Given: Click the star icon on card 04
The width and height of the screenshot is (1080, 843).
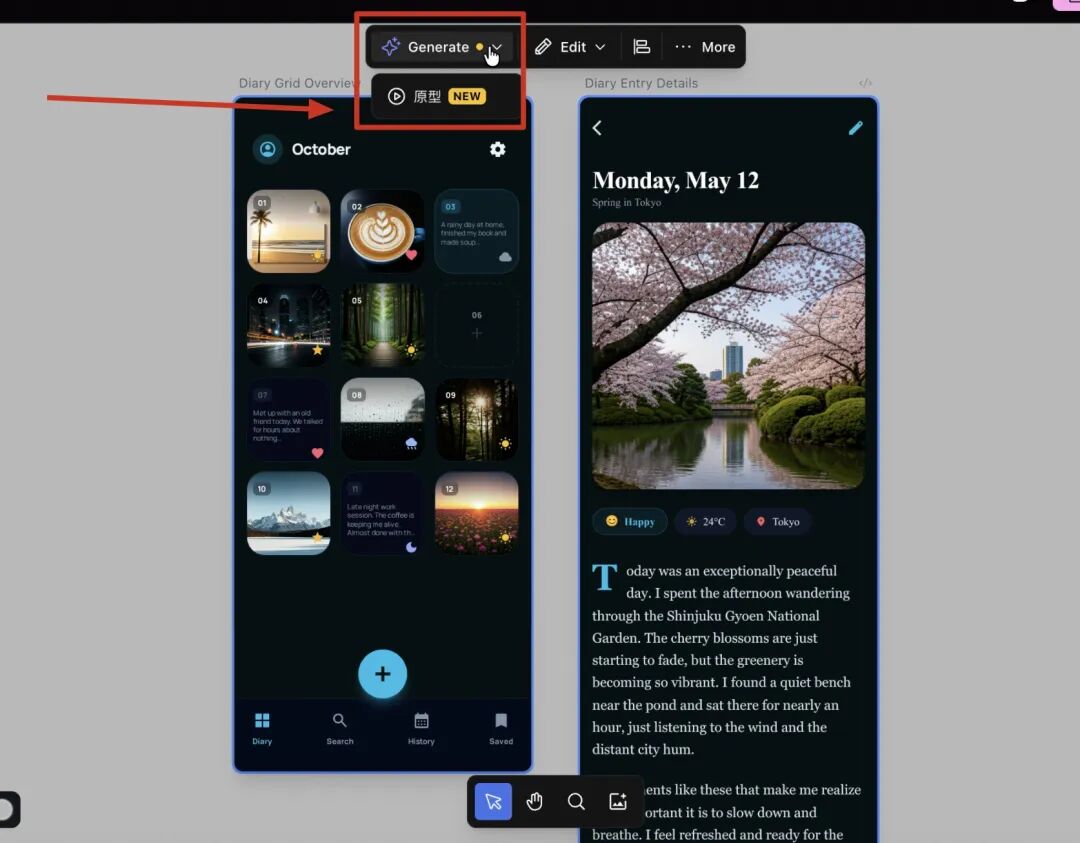Looking at the screenshot, I should [318, 350].
